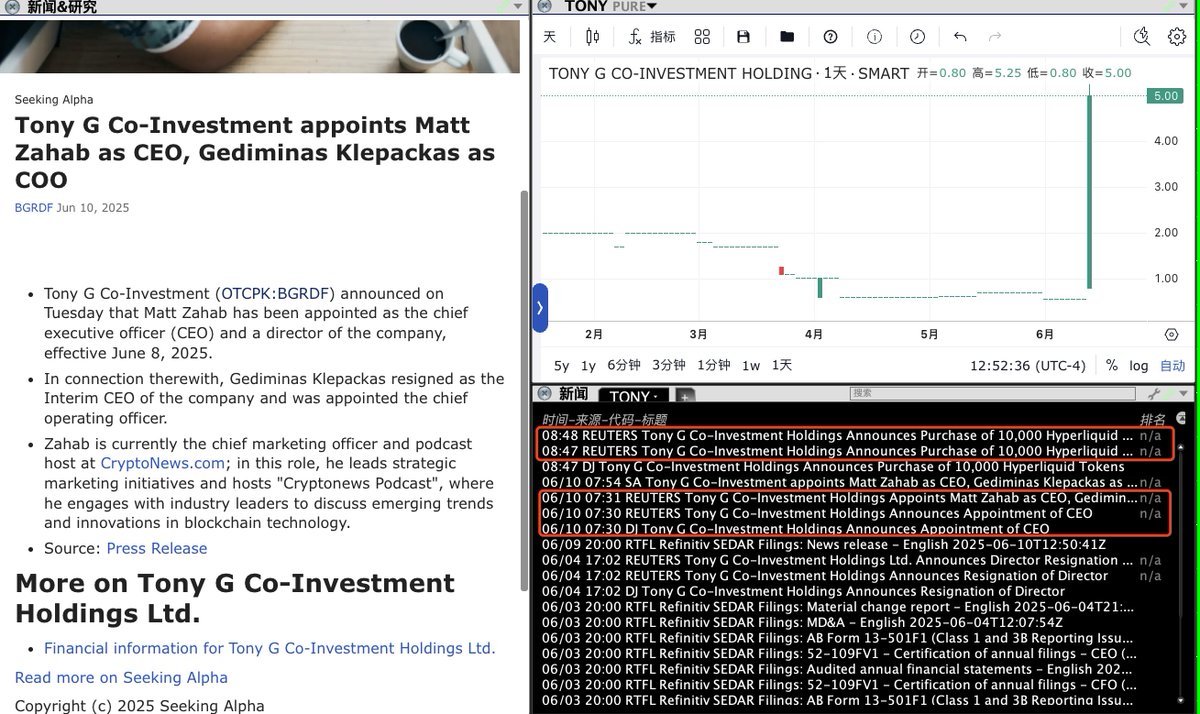The height and width of the screenshot is (714, 1200).
Task: Select the 1w time range
Action: [x=750, y=366]
